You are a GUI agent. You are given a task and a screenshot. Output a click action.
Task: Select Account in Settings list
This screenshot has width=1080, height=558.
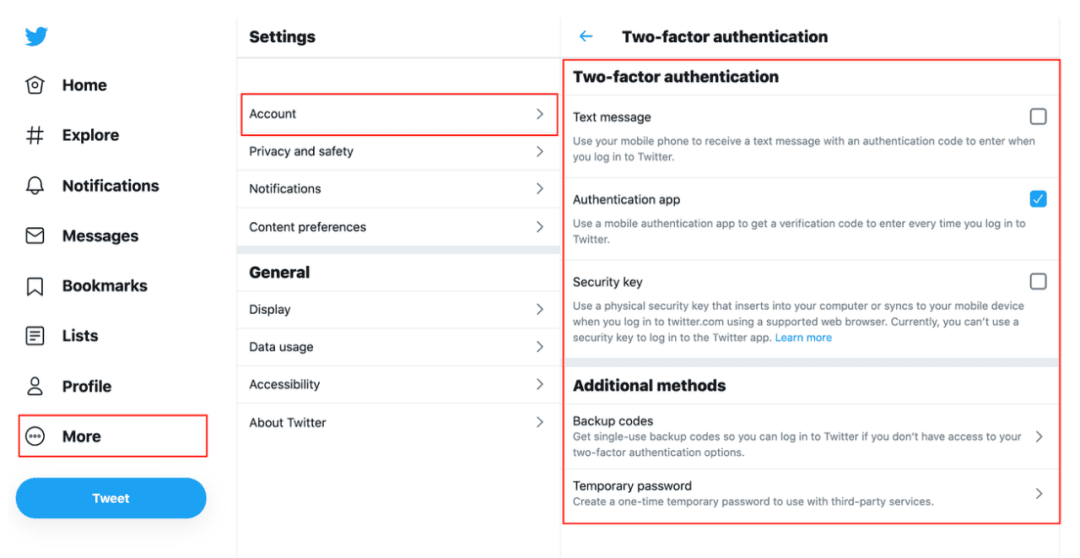pos(399,114)
